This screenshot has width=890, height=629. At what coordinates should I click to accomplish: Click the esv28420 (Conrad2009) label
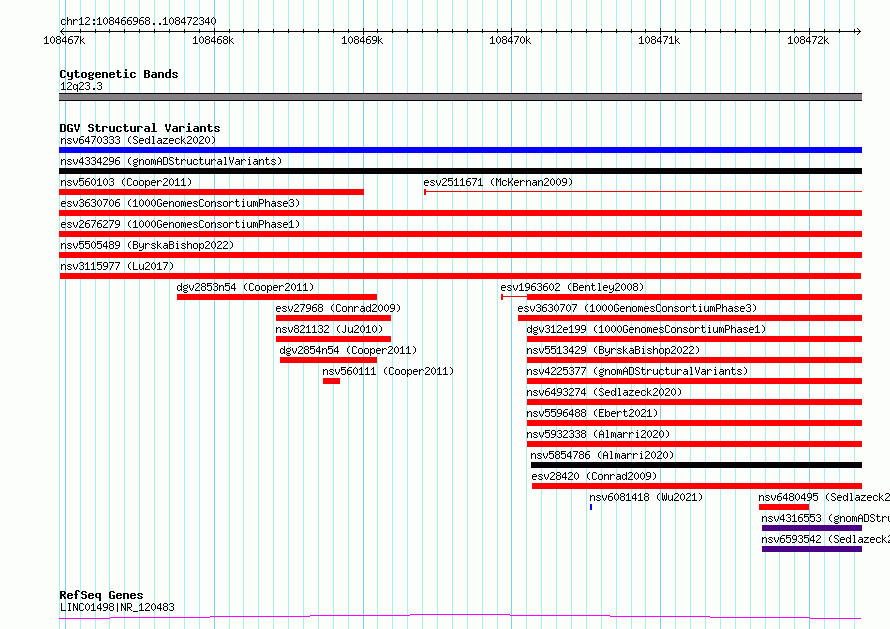[594, 476]
